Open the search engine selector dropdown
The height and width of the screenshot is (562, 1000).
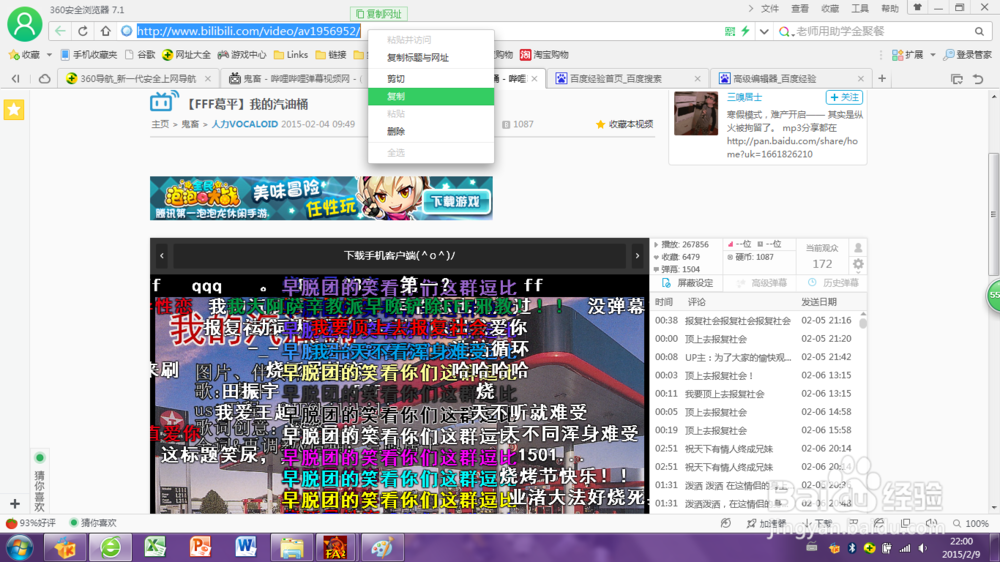785,31
